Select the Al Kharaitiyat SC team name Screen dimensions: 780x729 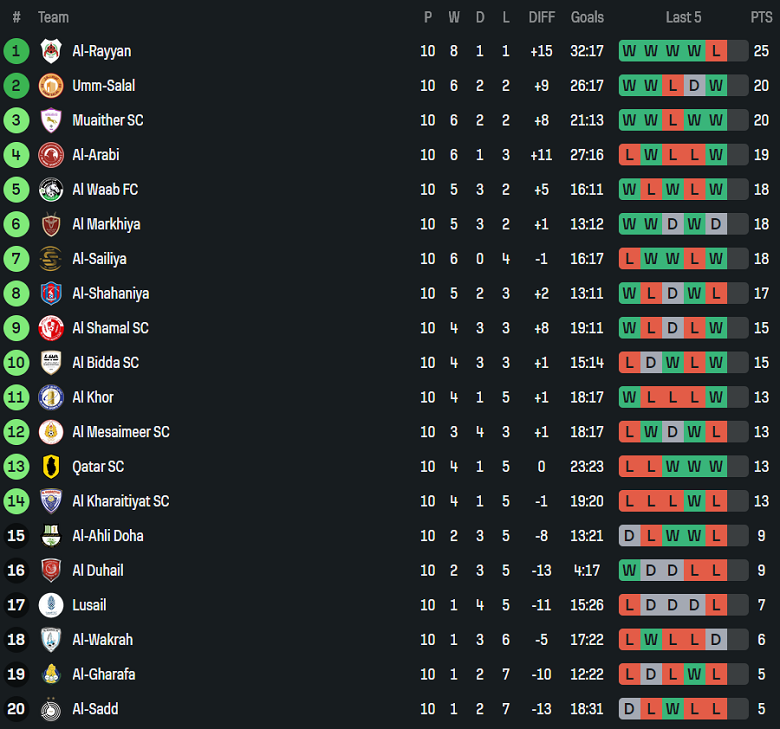[120, 501]
